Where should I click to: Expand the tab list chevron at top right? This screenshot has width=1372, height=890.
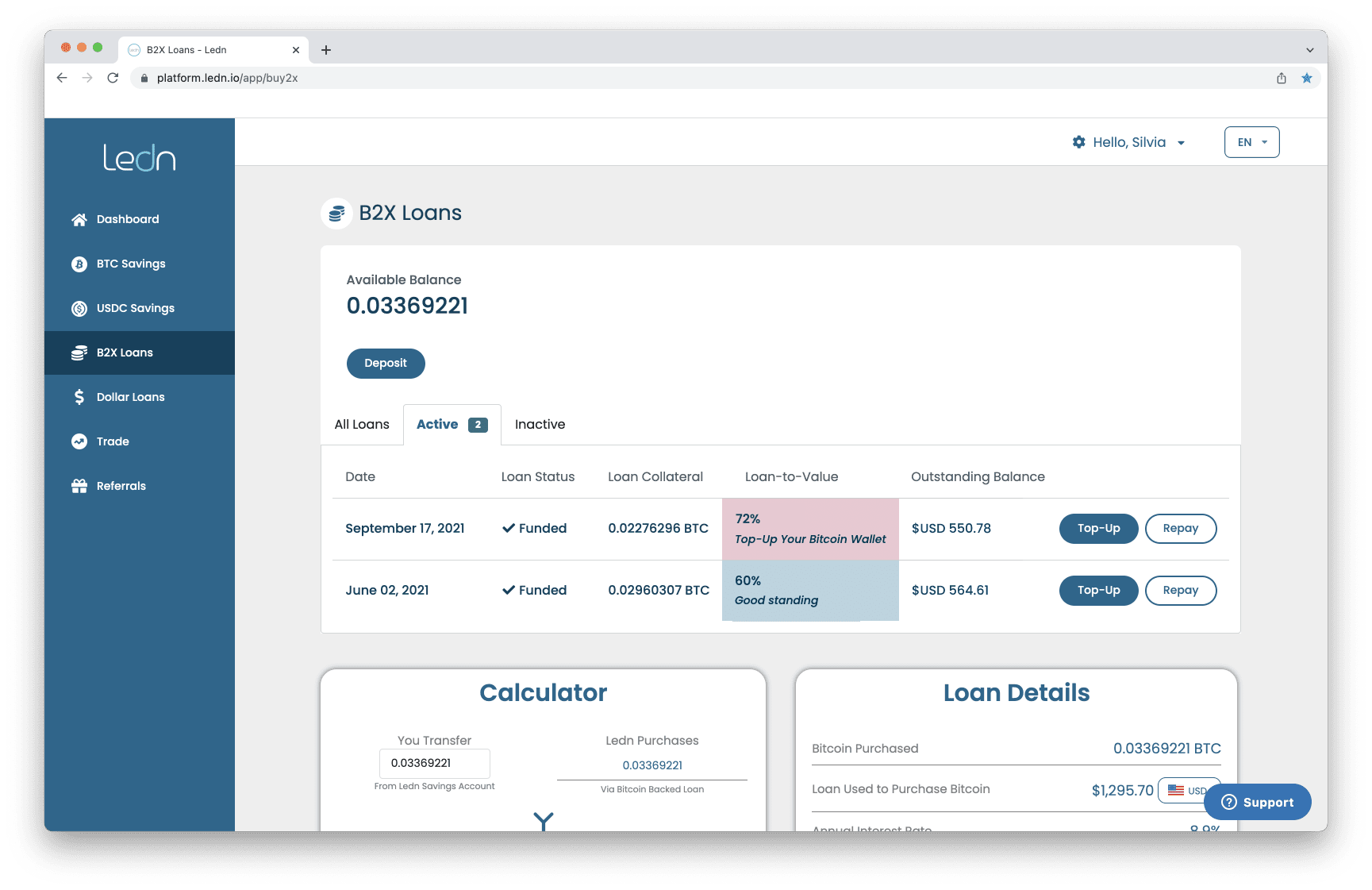pos(1309,50)
